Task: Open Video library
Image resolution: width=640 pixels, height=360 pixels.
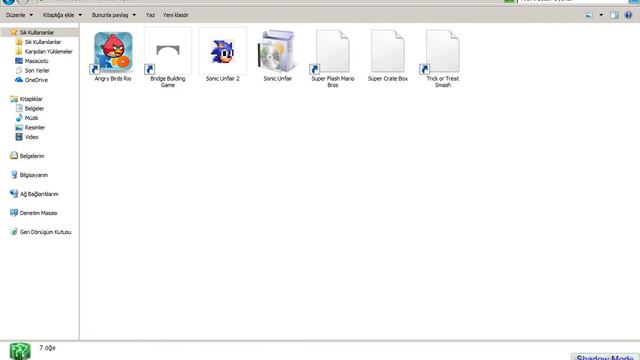Action: pyautogui.click(x=27, y=137)
